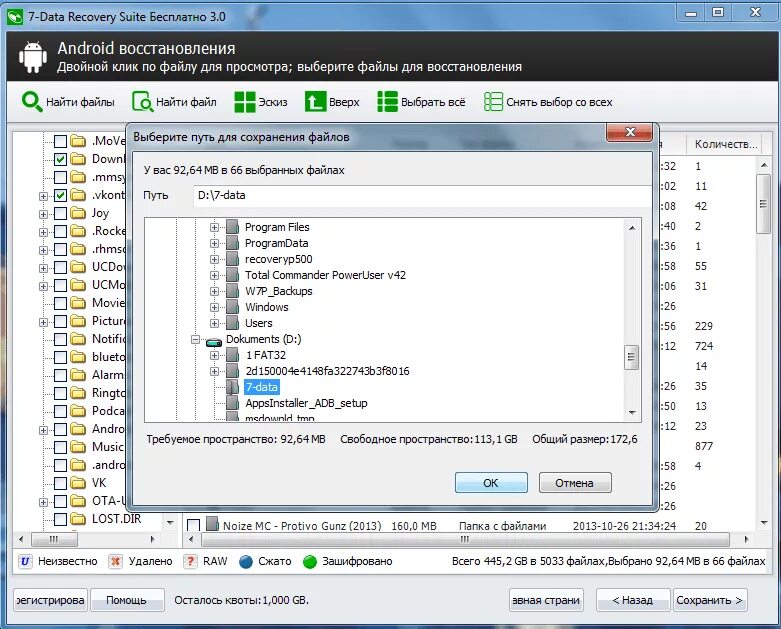Click the Music folder icon
Viewport: 781px width, 629px height.
coord(78,447)
